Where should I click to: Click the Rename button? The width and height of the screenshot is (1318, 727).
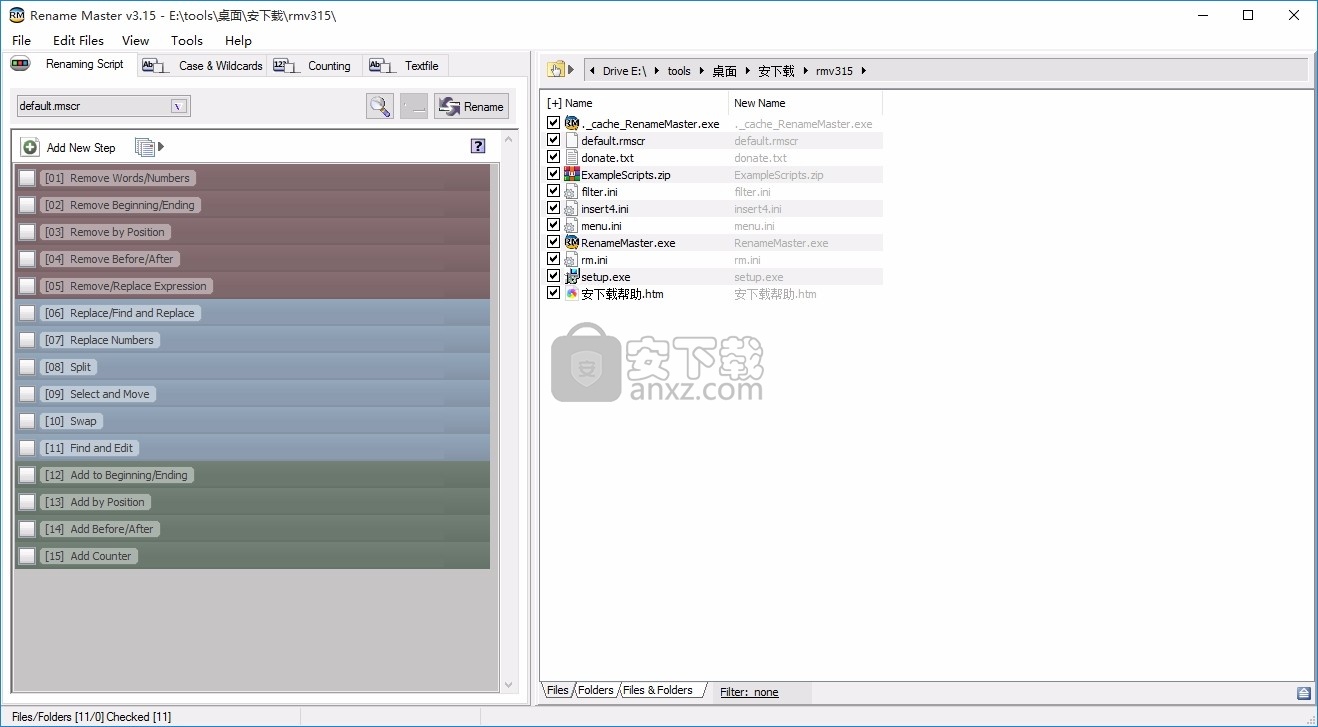tap(472, 106)
